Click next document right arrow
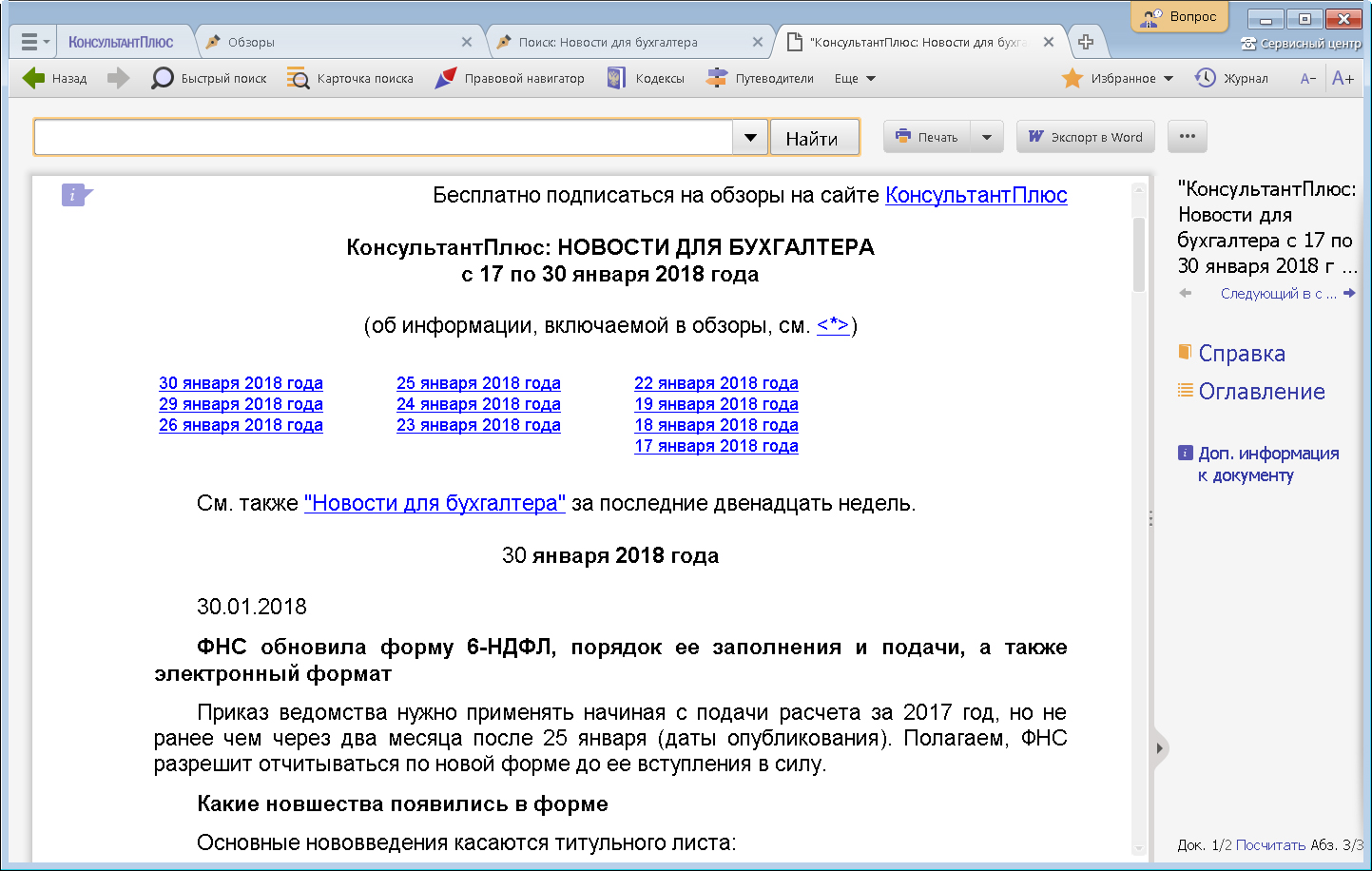This screenshot has height=871, width=1372. coord(1349,293)
